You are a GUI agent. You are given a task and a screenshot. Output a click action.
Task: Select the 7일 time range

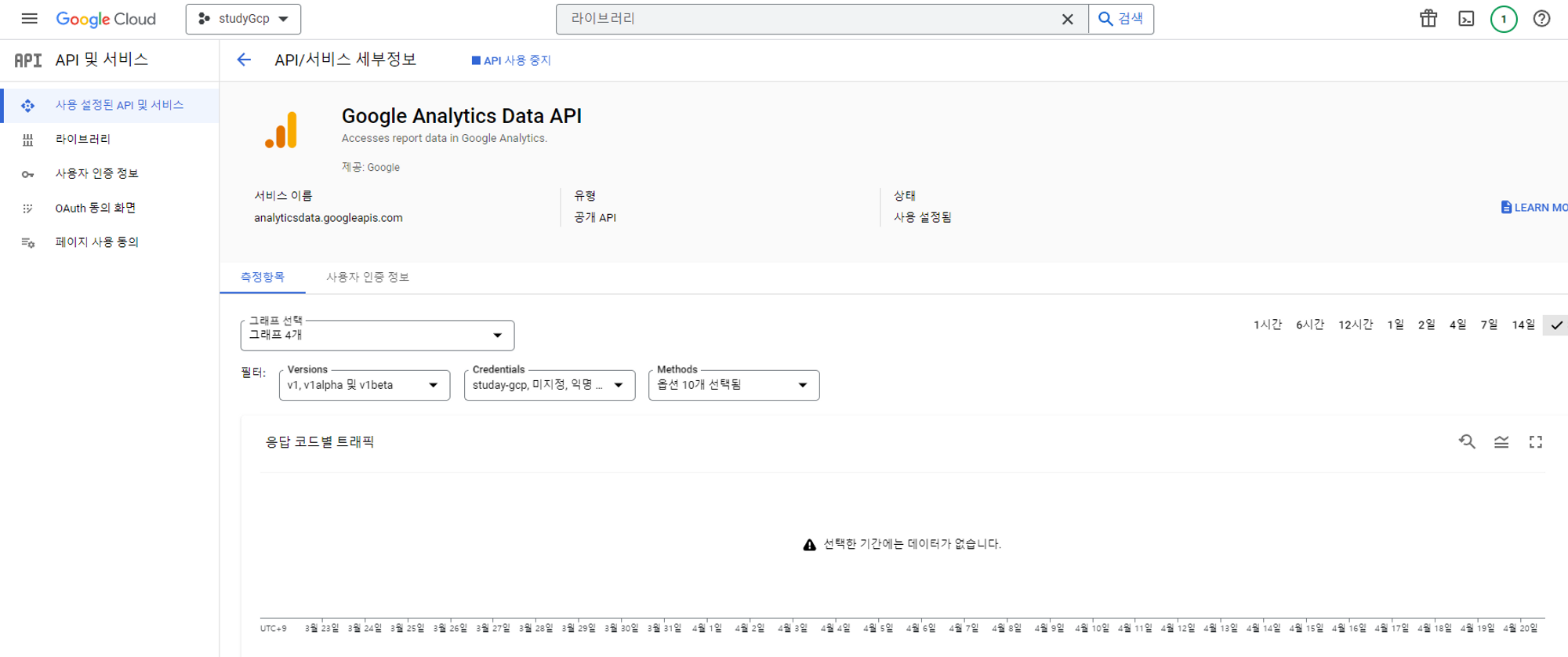(x=1489, y=325)
